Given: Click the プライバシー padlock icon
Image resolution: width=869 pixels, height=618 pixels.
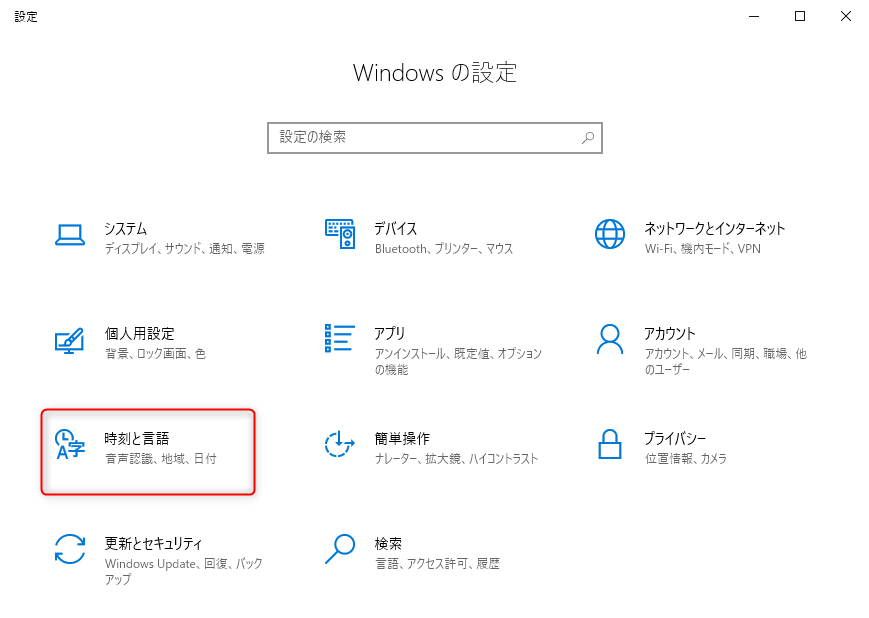Looking at the screenshot, I should pos(609,445).
